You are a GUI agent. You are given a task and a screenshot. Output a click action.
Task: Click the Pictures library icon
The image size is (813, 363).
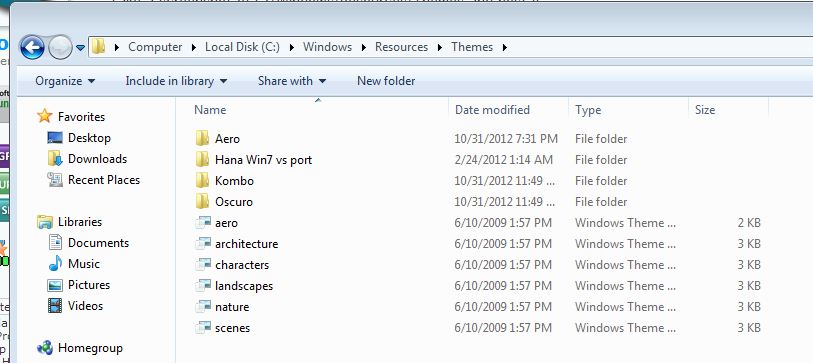click(55, 285)
